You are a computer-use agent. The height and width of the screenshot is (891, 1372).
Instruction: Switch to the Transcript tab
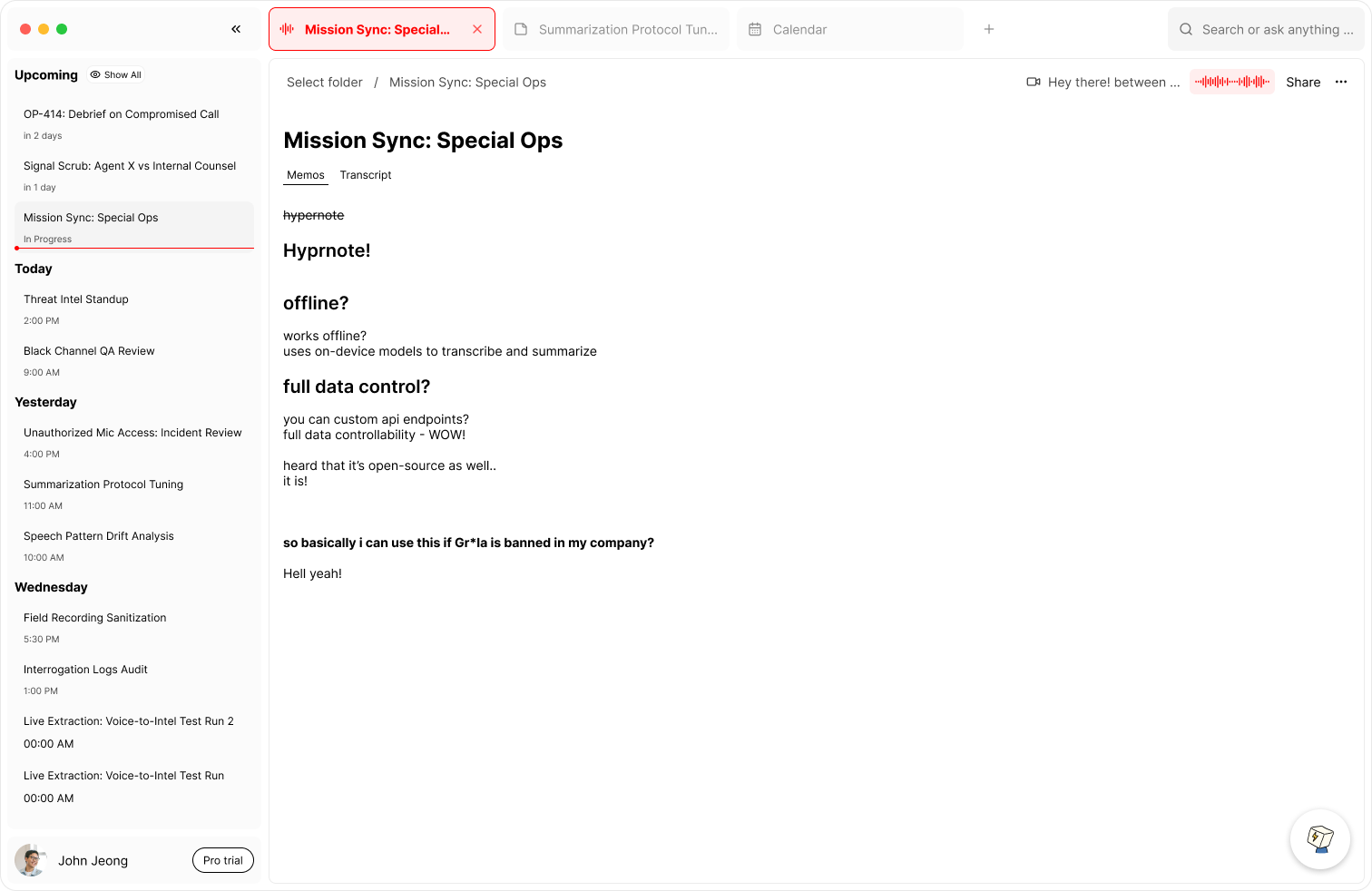366,174
